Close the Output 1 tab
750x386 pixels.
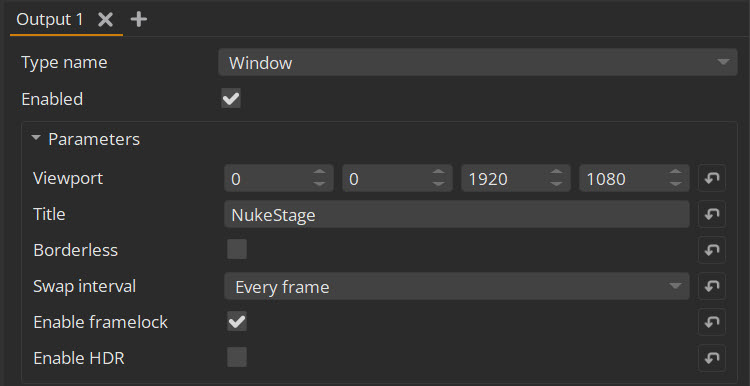pos(105,19)
